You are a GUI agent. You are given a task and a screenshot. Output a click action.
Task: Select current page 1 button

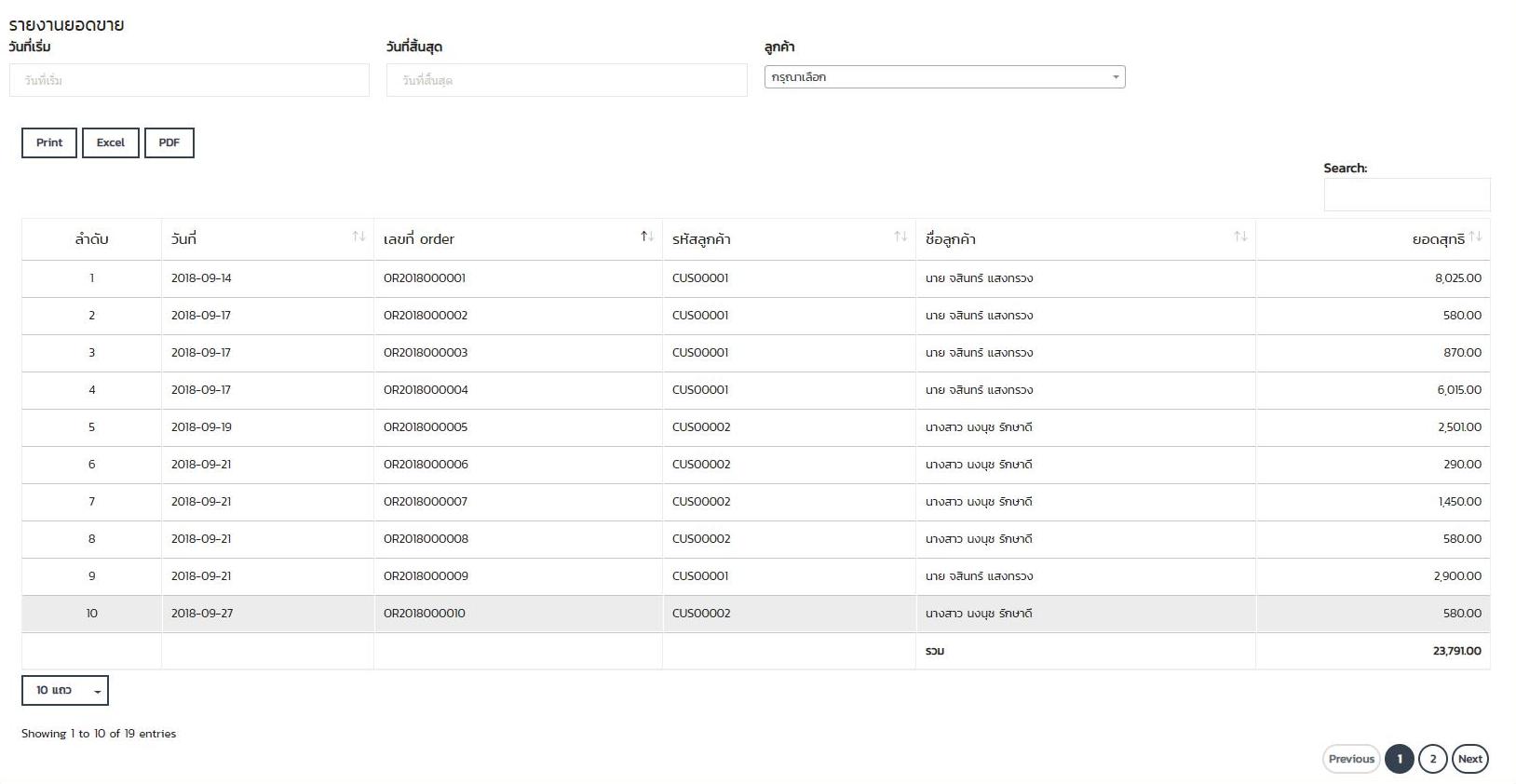click(x=1400, y=759)
